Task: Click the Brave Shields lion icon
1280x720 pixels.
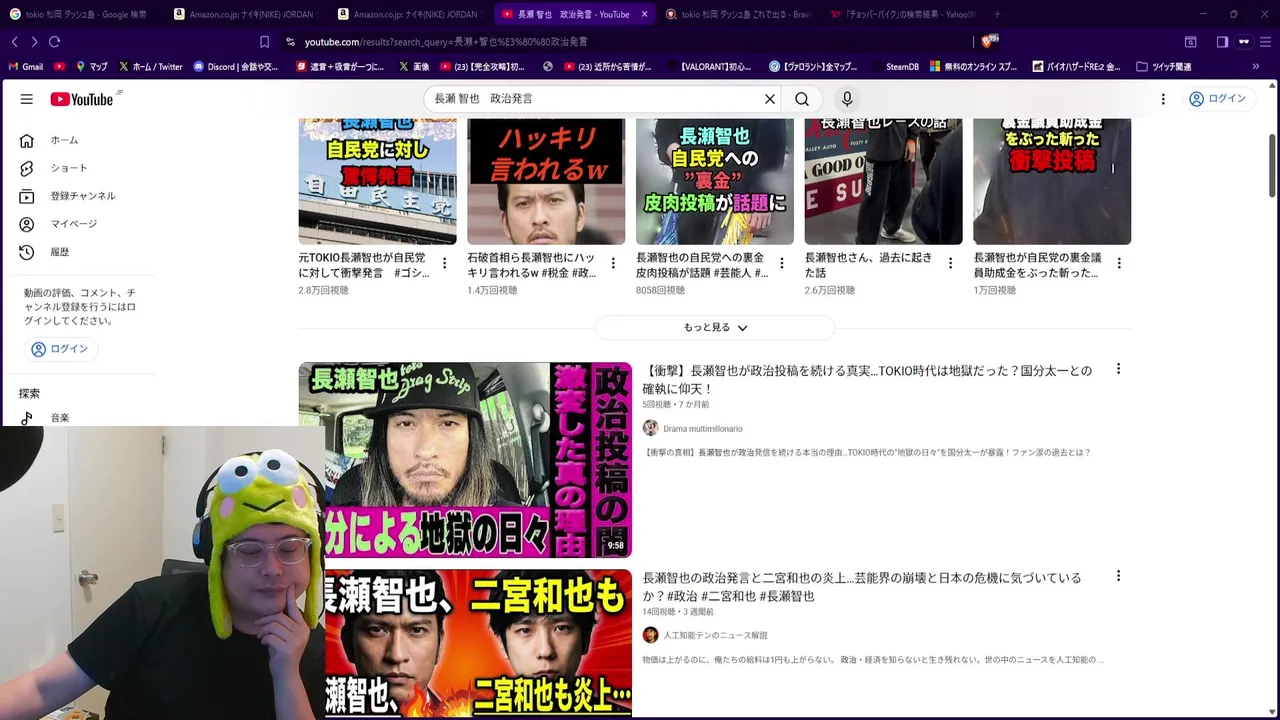Action: coord(988,42)
